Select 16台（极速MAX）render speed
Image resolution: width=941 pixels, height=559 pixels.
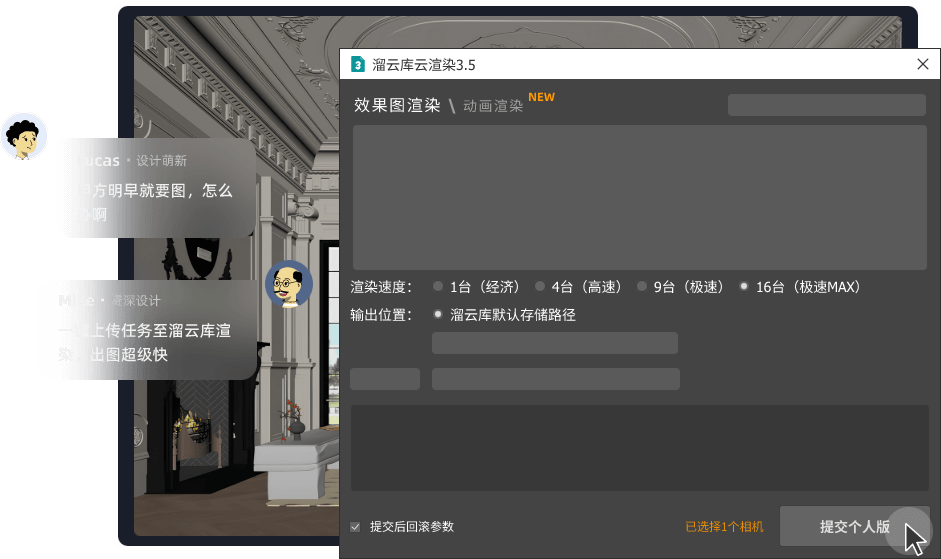pyautogui.click(x=744, y=287)
